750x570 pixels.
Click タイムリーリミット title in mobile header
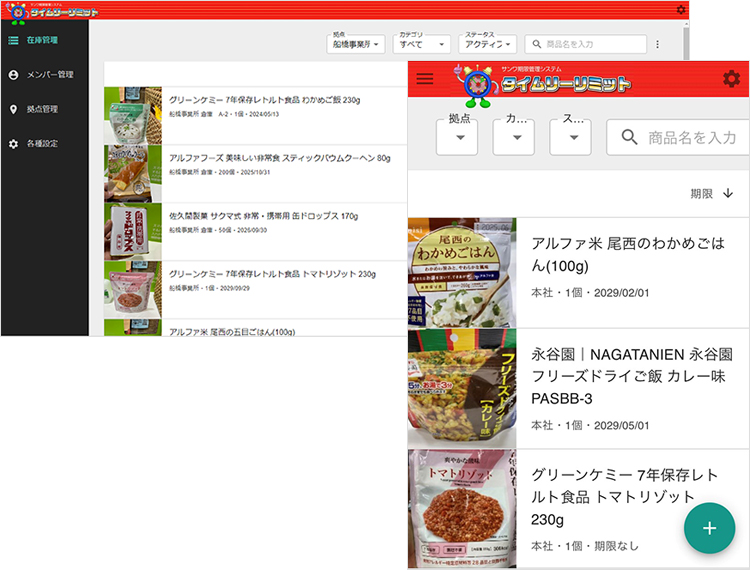click(x=566, y=84)
